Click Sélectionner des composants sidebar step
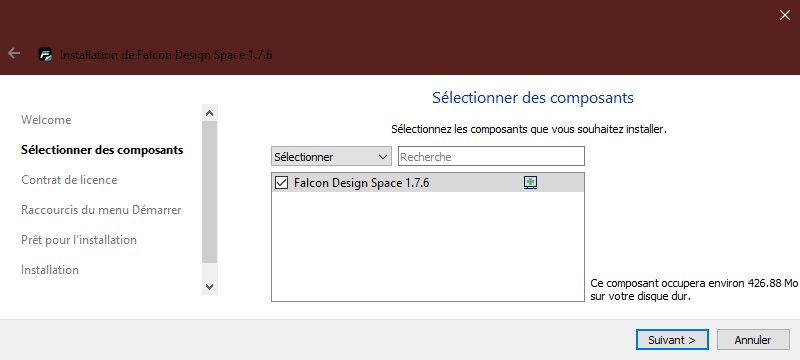This screenshot has width=800, height=360. (x=102, y=150)
